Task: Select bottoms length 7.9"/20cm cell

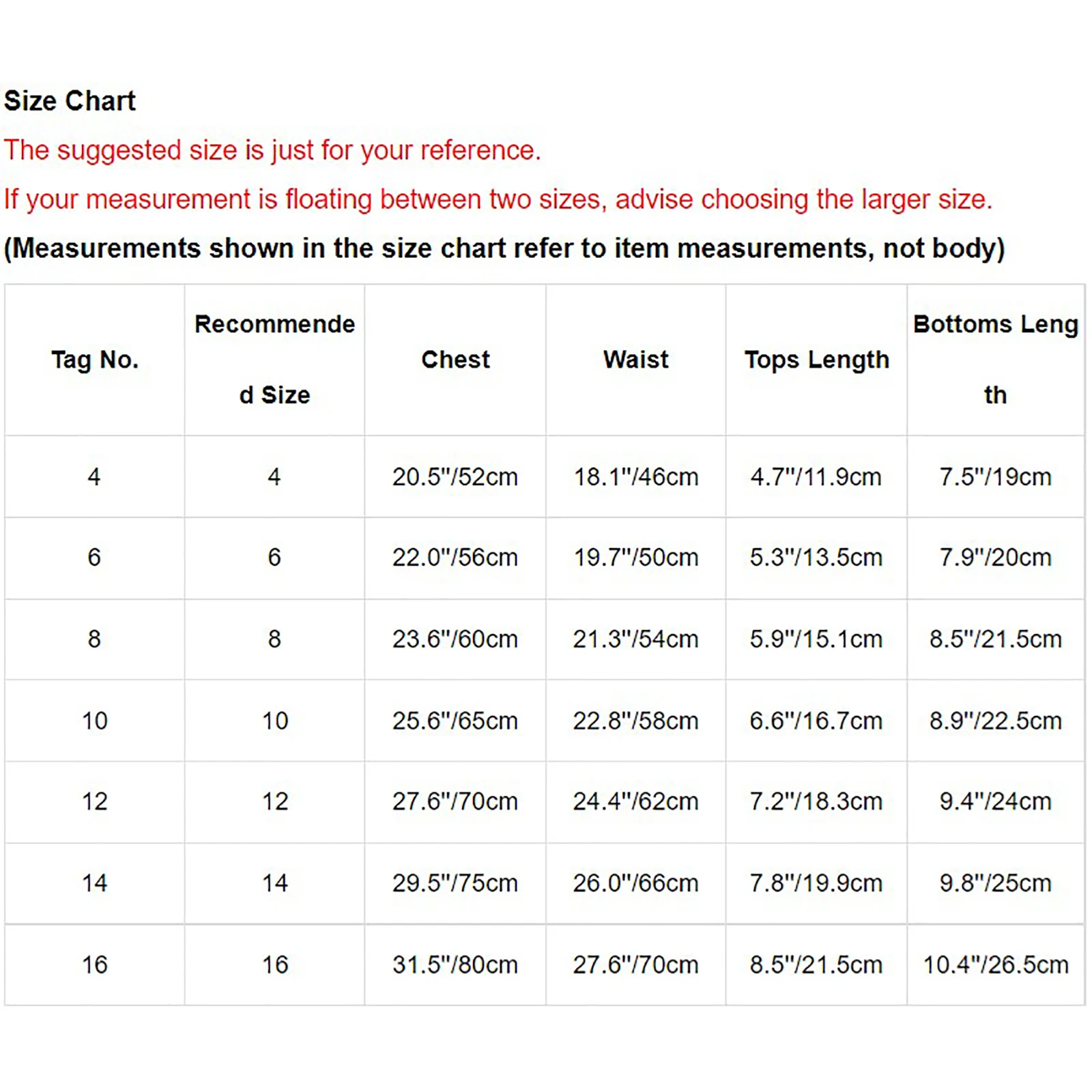Action: click(x=996, y=558)
